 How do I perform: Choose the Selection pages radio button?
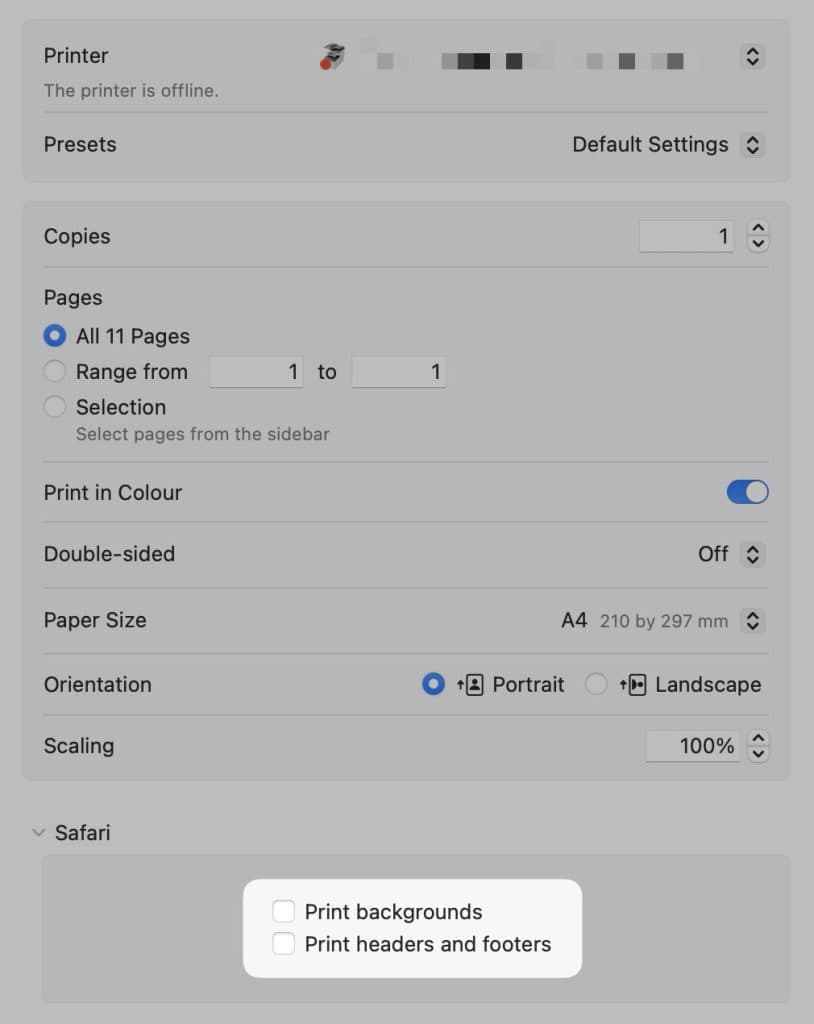(55, 407)
